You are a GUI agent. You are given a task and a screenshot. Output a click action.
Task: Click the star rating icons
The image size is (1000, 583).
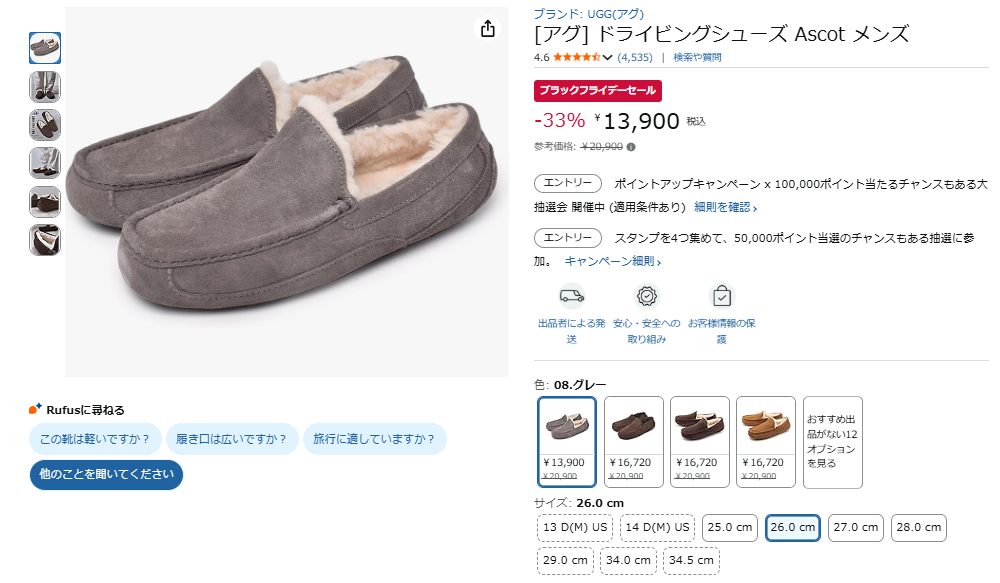576,57
